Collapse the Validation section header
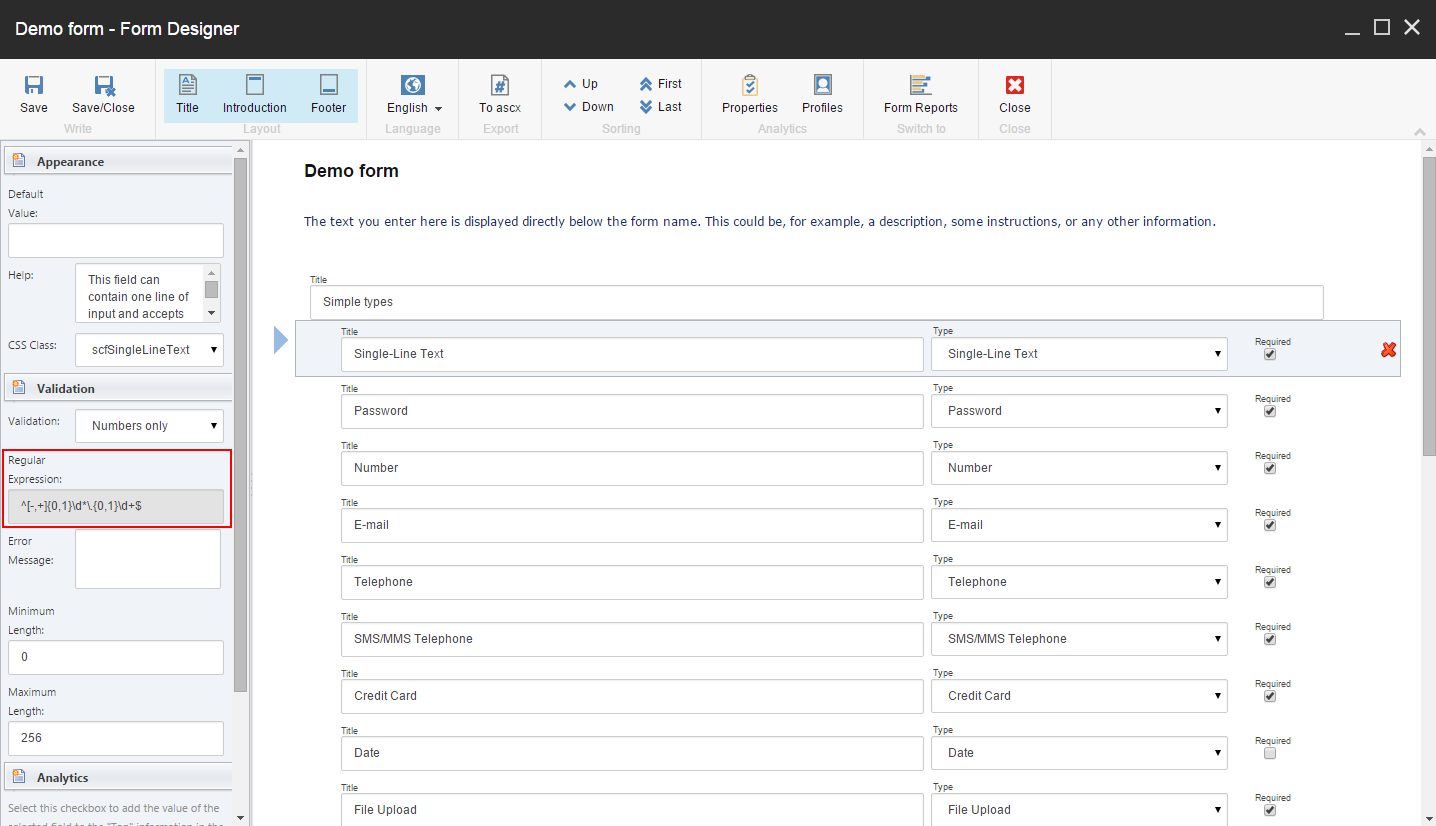The width and height of the screenshot is (1436, 826). [x=118, y=389]
